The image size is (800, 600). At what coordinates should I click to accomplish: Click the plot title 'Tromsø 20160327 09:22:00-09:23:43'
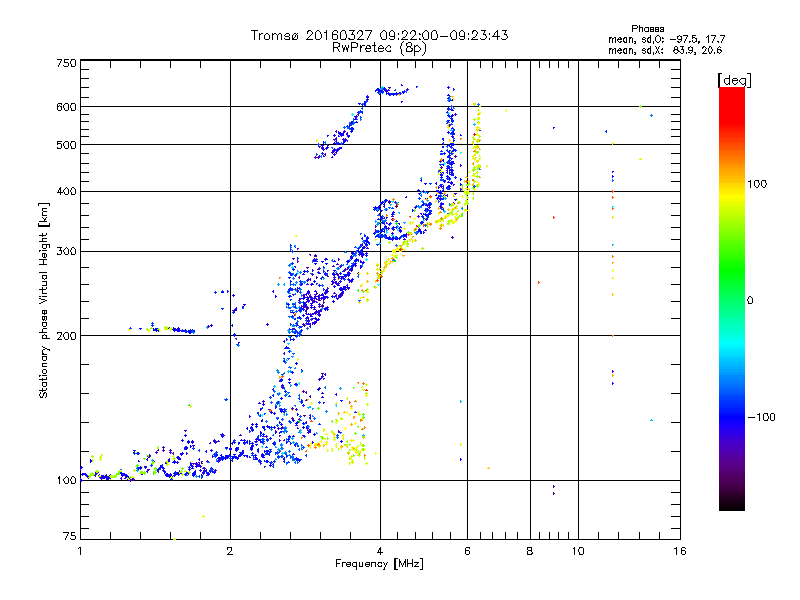(380, 35)
